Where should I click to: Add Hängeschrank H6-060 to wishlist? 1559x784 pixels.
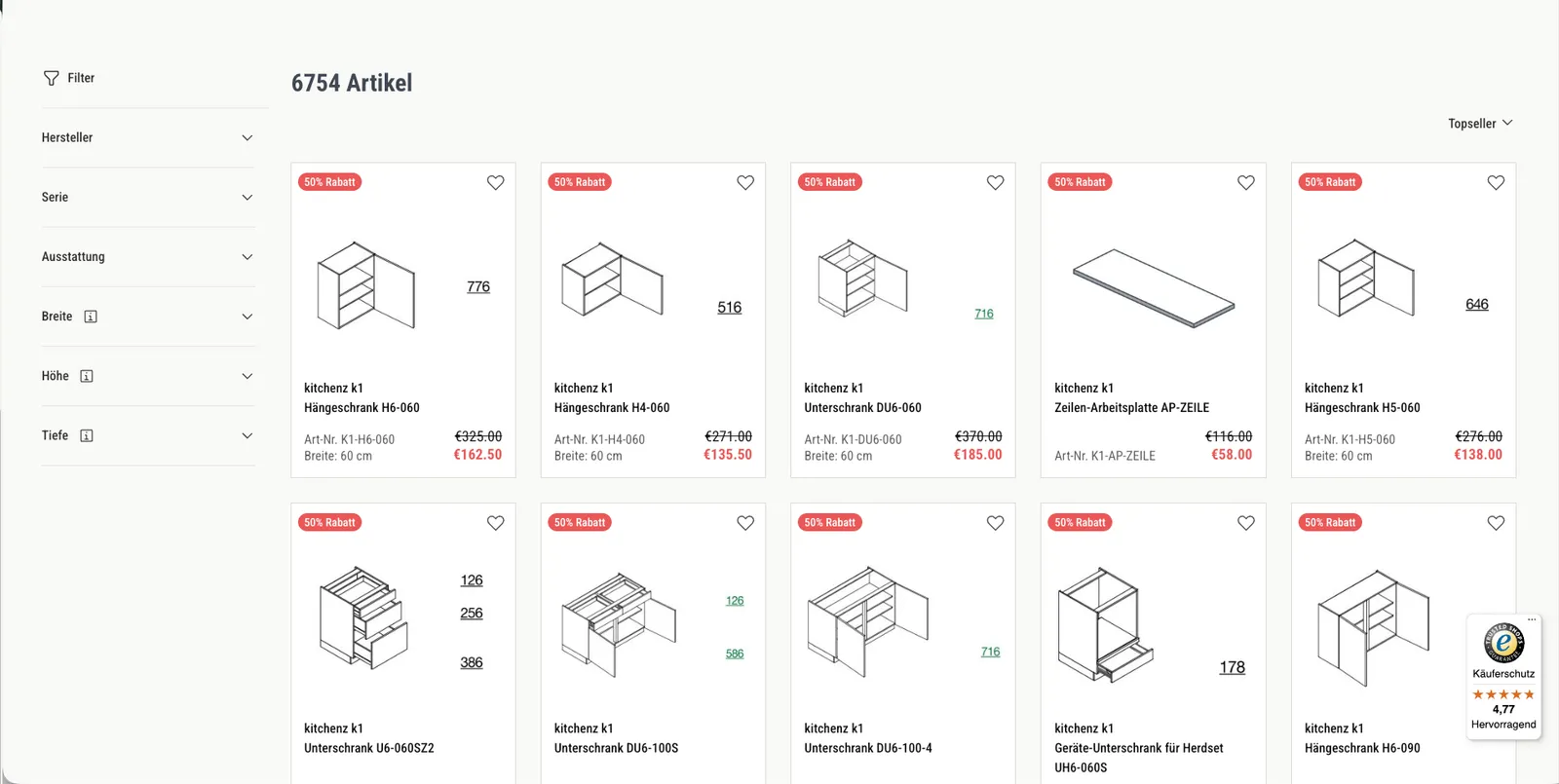pyautogui.click(x=495, y=182)
